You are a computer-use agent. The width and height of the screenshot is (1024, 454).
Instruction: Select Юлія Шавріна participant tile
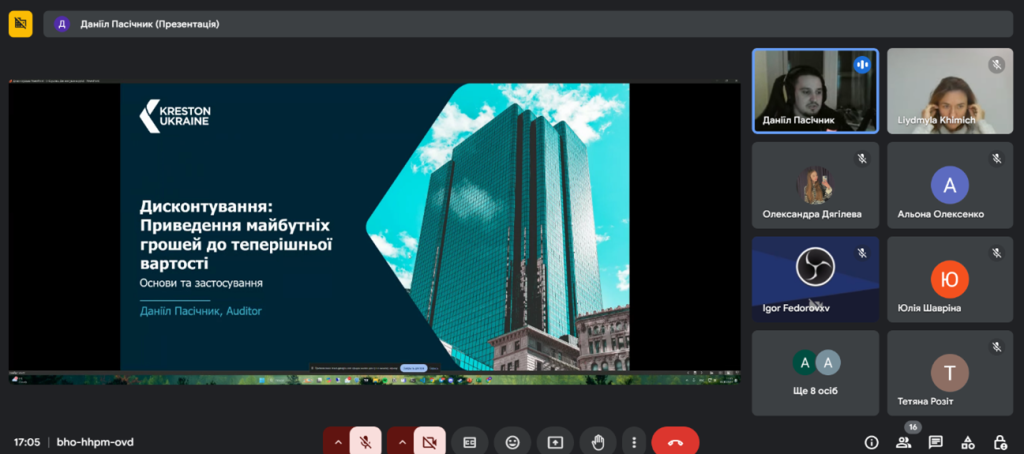pos(950,279)
